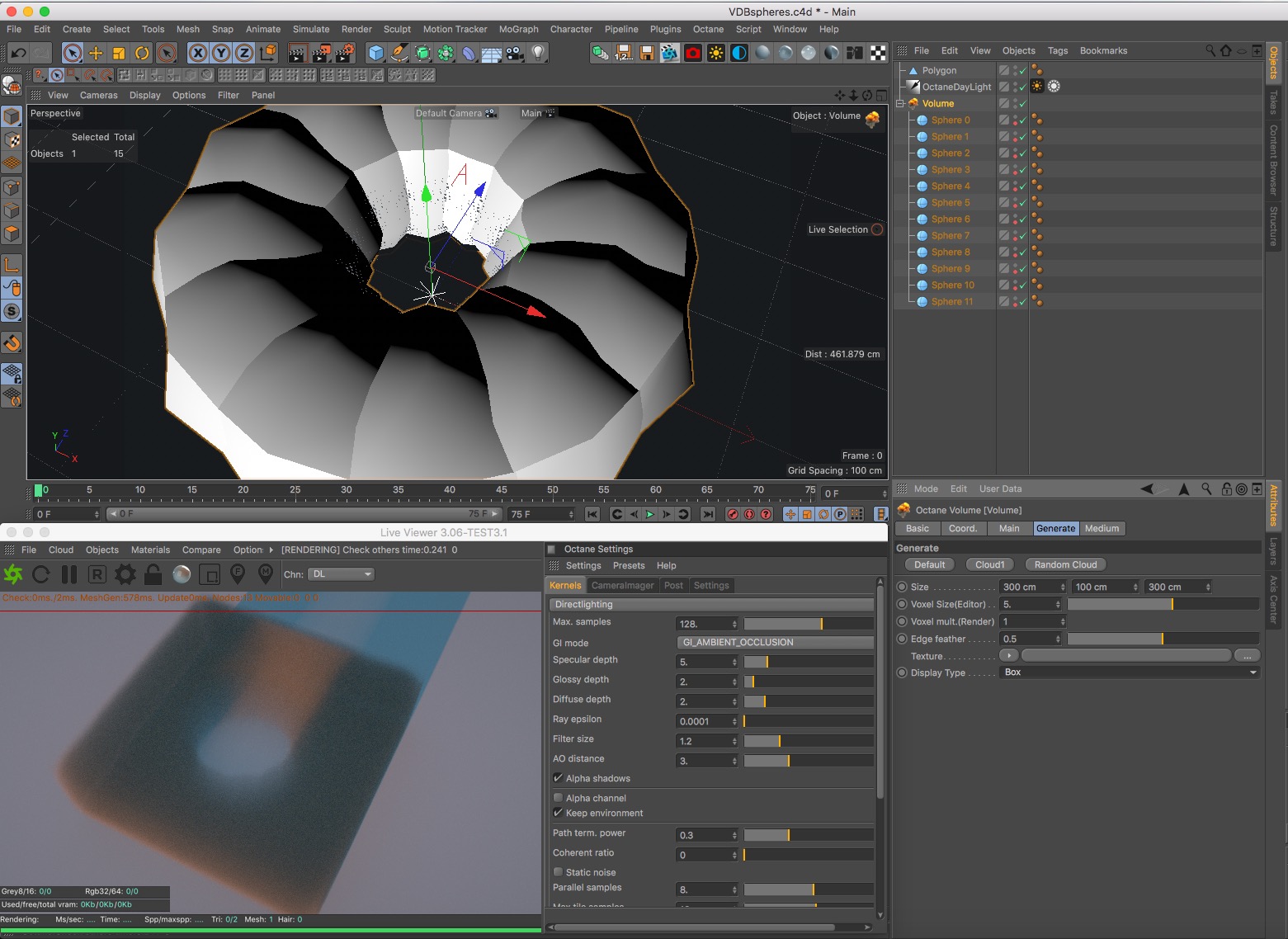Select the Move tool in top toolbar

pyautogui.click(x=96, y=54)
